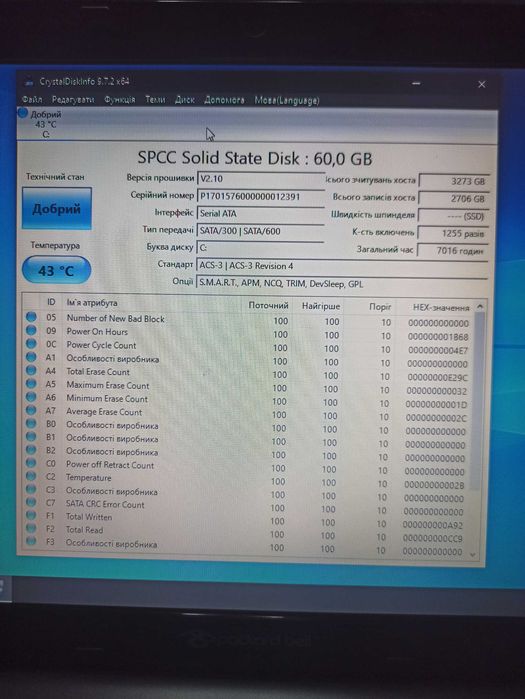Select the Power Cycle Count row
The width and height of the screenshot is (525, 699).
pyautogui.click(x=247, y=347)
